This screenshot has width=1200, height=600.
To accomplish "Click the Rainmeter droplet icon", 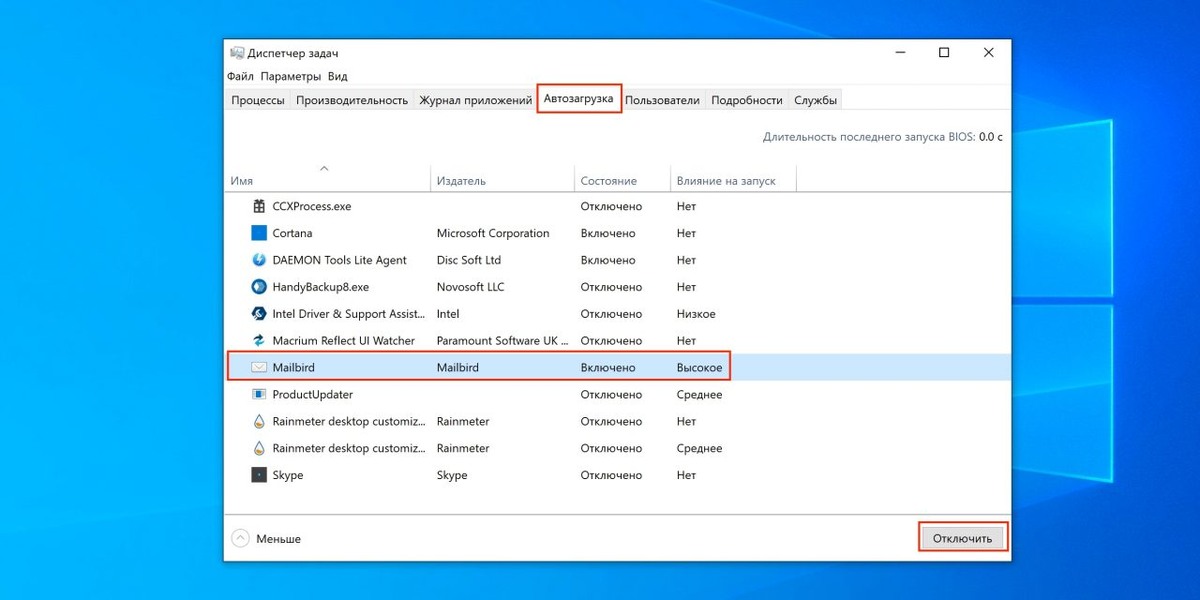I will tap(258, 421).
